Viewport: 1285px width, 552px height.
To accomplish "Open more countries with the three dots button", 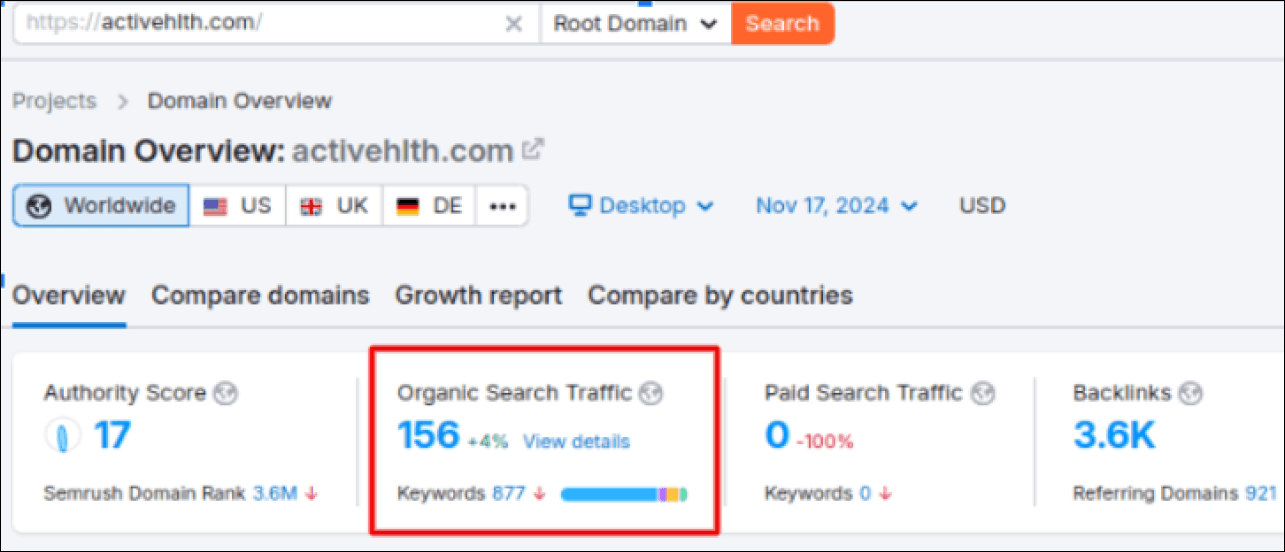I will (502, 206).
